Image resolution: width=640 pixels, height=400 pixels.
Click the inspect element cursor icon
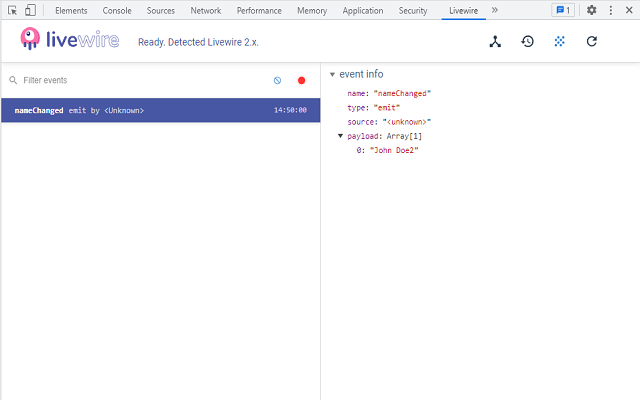(x=12, y=10)
